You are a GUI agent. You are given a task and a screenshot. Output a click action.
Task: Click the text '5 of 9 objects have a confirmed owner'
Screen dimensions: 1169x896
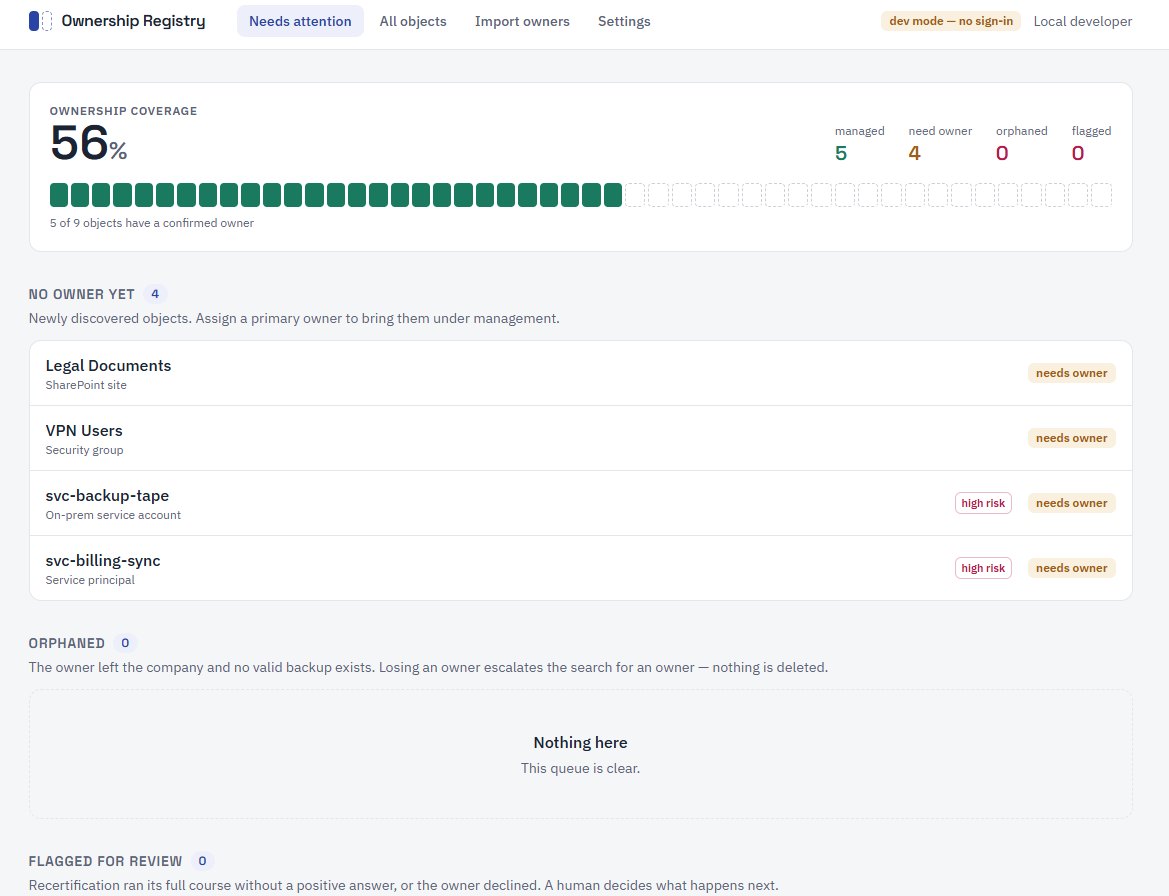pyautogui.click(x=152, y=223)
